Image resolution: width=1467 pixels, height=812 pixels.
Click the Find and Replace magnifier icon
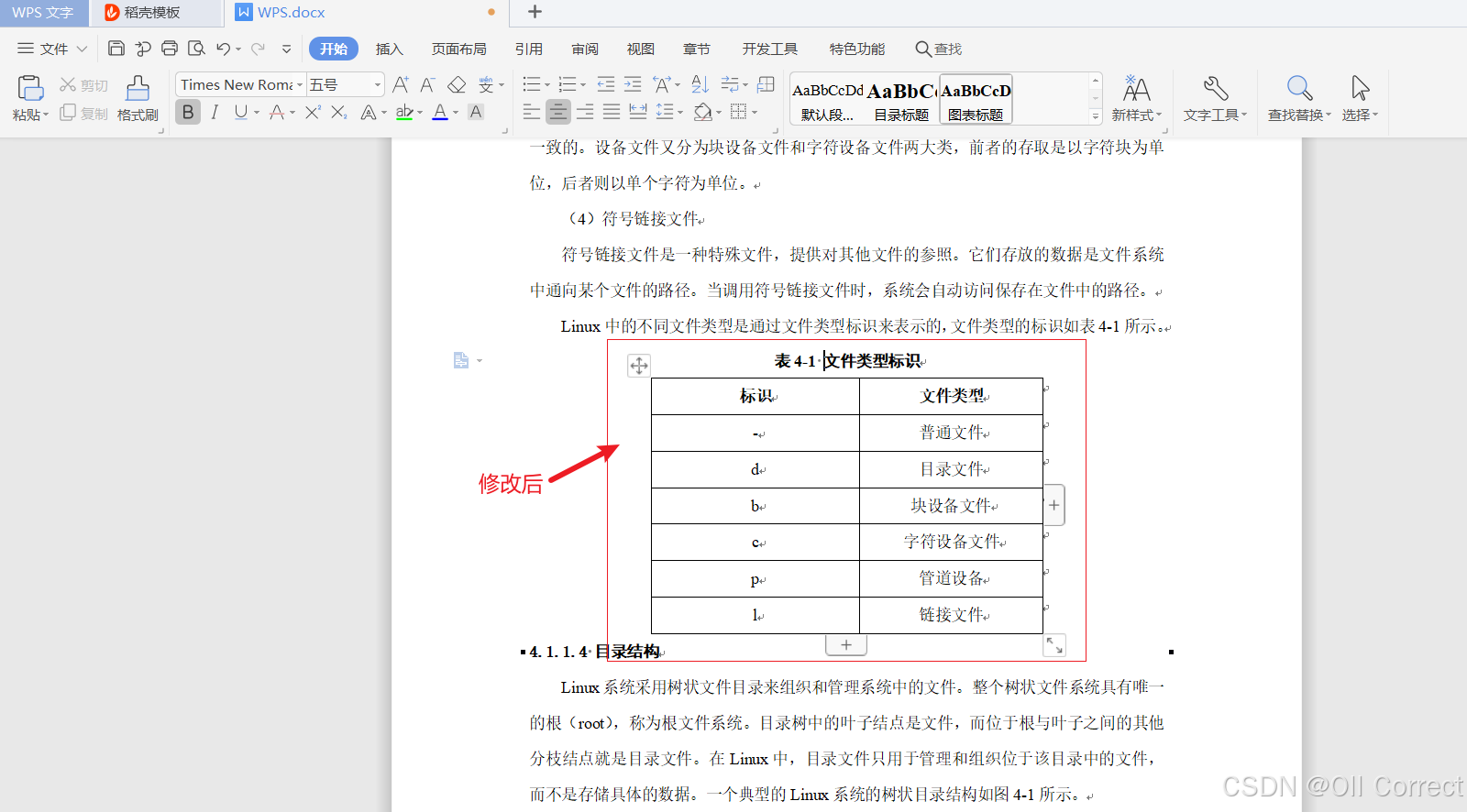pos(1299,89)
